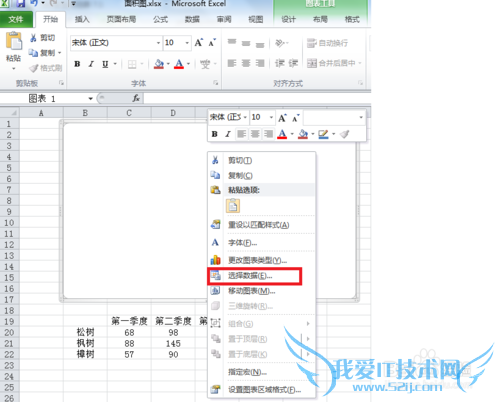This screenshot has height=402, width=500.
Task: Click the Align Left icon in the ribbon
Action: [x=232, y=63]
